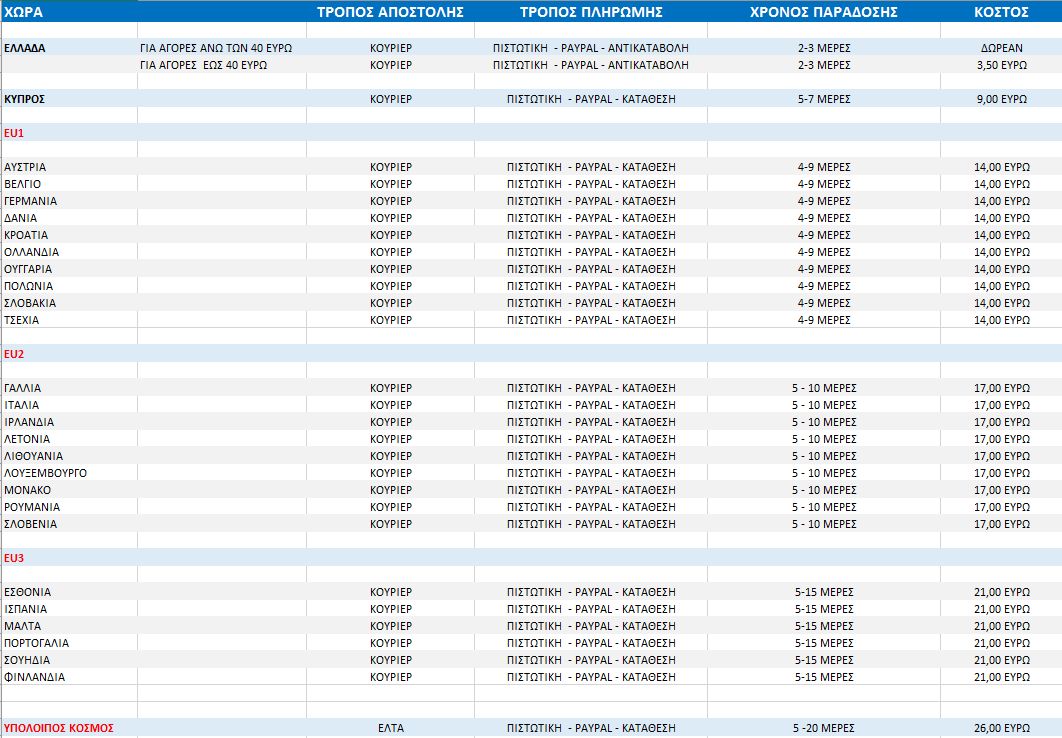Select the EU1 zone label
The image size is (1062, 738).
(x=14, y=133)
